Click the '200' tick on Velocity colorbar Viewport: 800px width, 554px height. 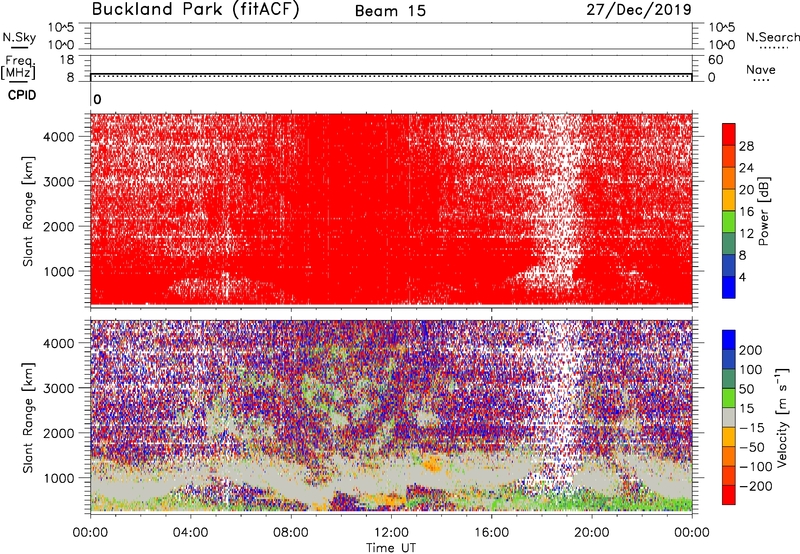click(x=750, y=350)
